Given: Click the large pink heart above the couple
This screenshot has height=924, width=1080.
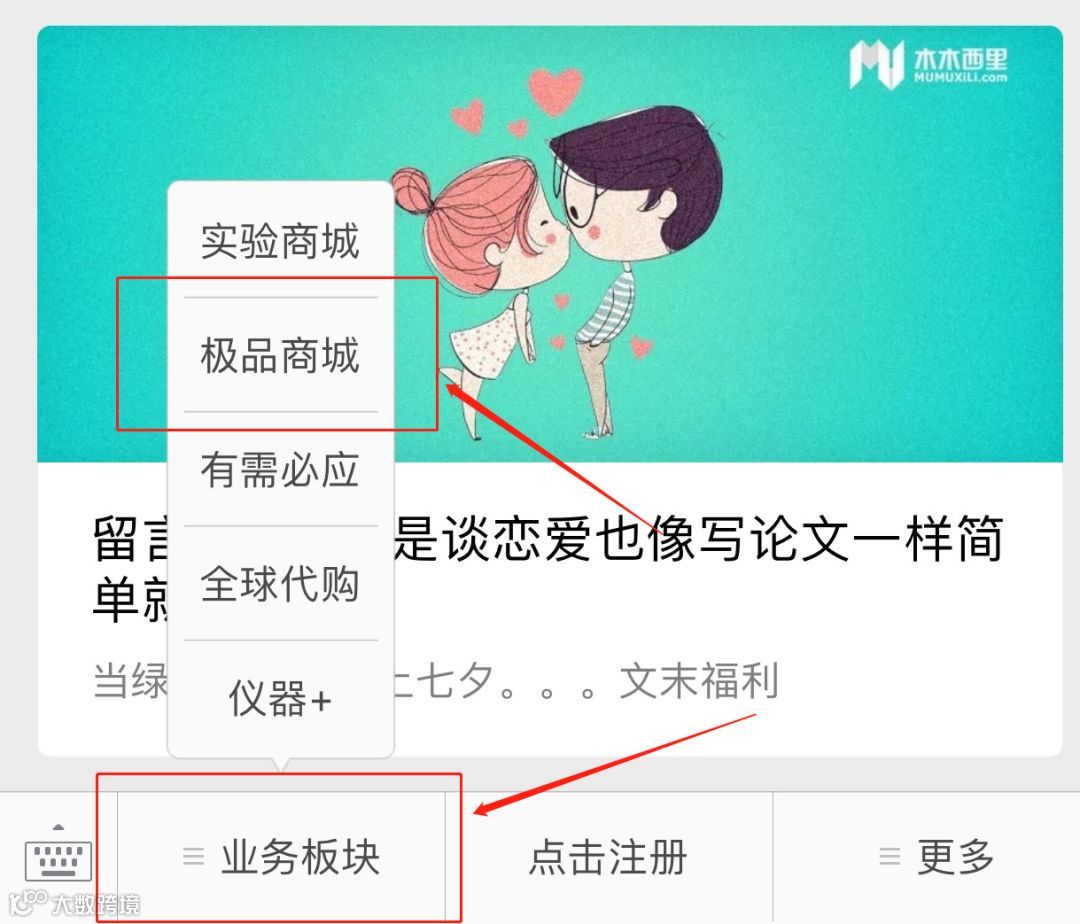Looking at the screenshot, I should 555,90.
